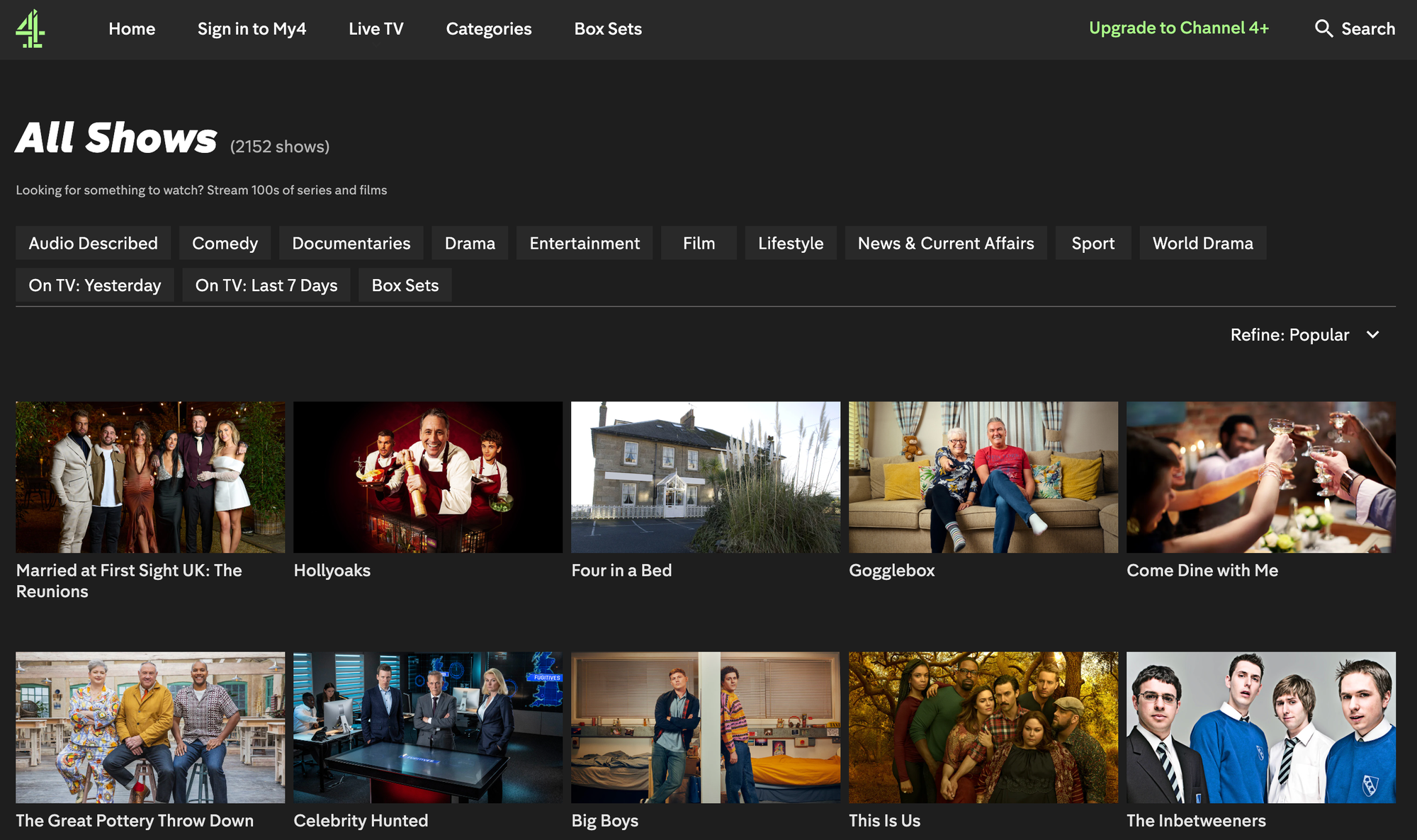Screen dimensions: 1417x840
Task: Click the (2152 shows) count text
Action: 280,147
